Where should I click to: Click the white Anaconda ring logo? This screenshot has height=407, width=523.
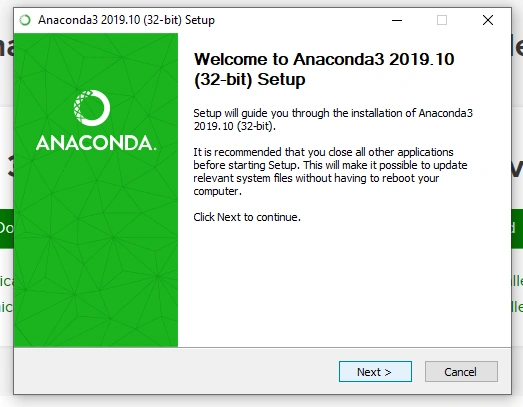click(x=92, y=108)
